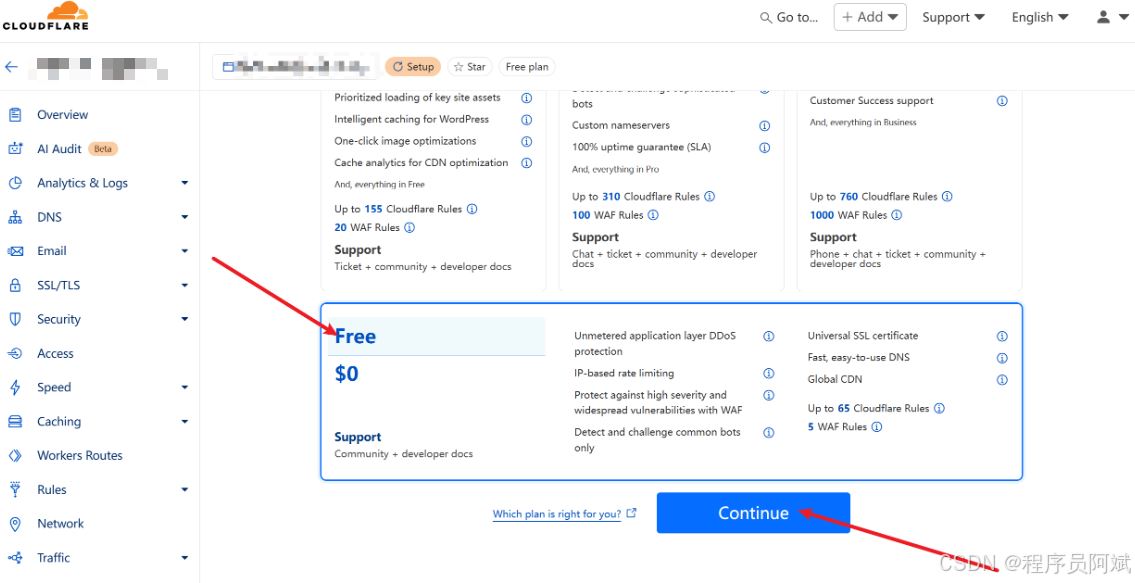Open the user account menu icon

pyautogui.click(x=1103, y=17)
